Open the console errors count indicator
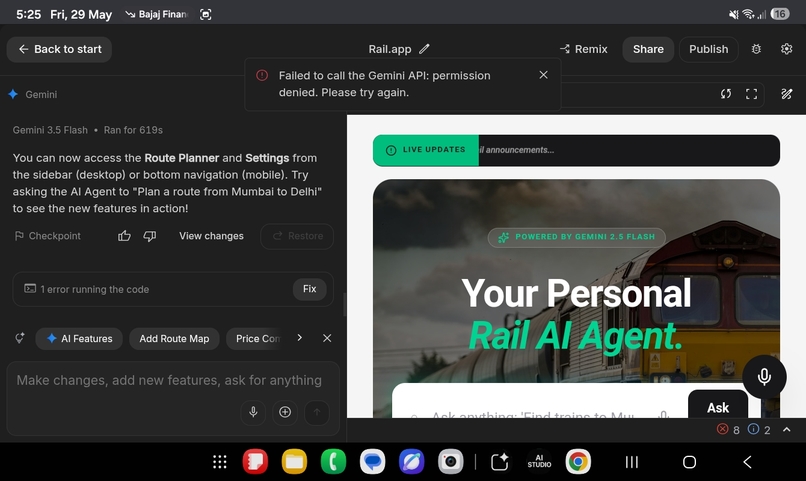 728,430
